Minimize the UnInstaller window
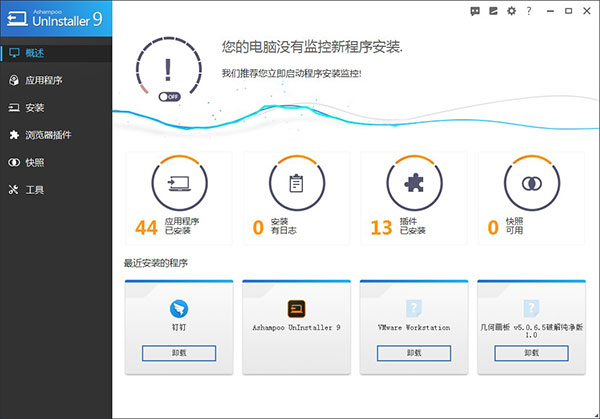Image resolution: width=600 pixels, height=419 pixels. click(x=550, y=11)
